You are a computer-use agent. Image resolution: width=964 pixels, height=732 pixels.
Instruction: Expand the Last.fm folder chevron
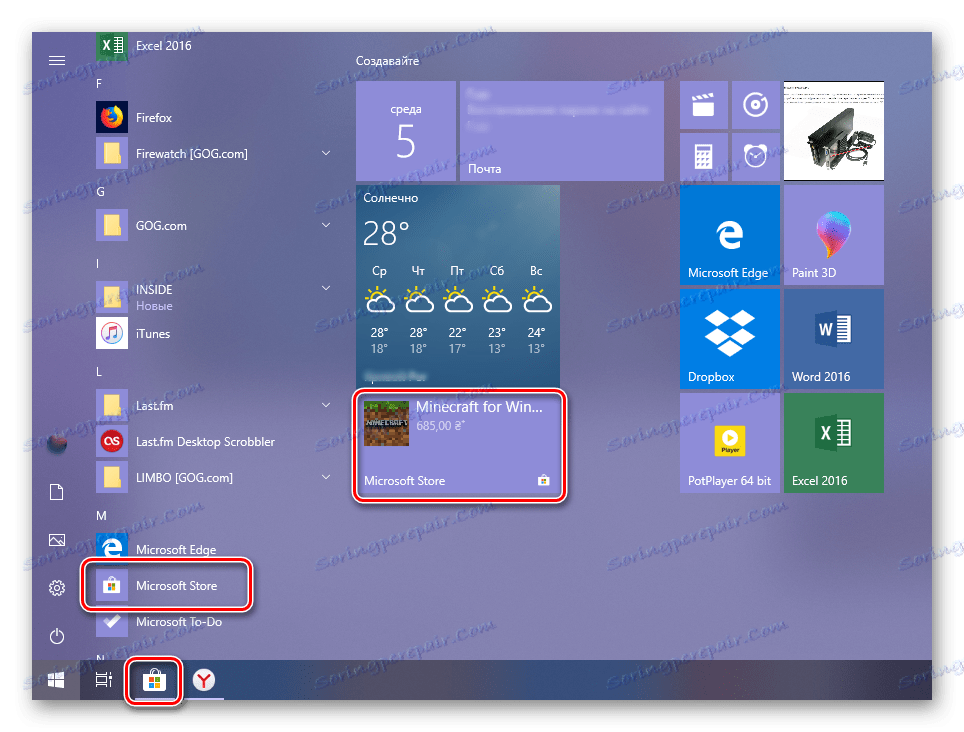coord(326,405)
